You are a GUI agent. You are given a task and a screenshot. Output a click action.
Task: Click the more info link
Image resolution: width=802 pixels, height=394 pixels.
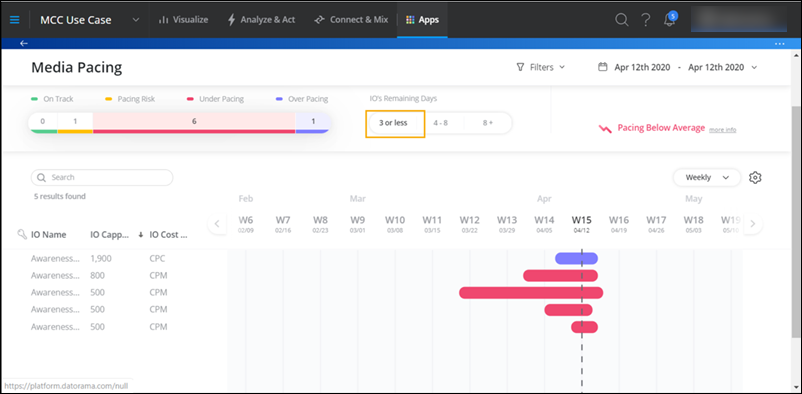(722, 130)
